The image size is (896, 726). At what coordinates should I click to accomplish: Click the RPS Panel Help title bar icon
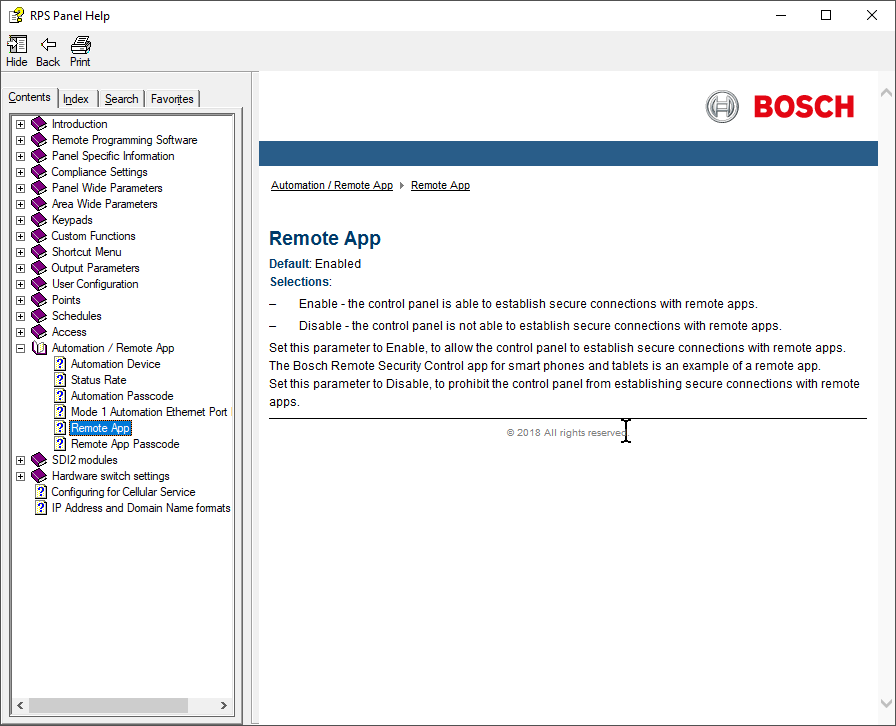(16, 15)
